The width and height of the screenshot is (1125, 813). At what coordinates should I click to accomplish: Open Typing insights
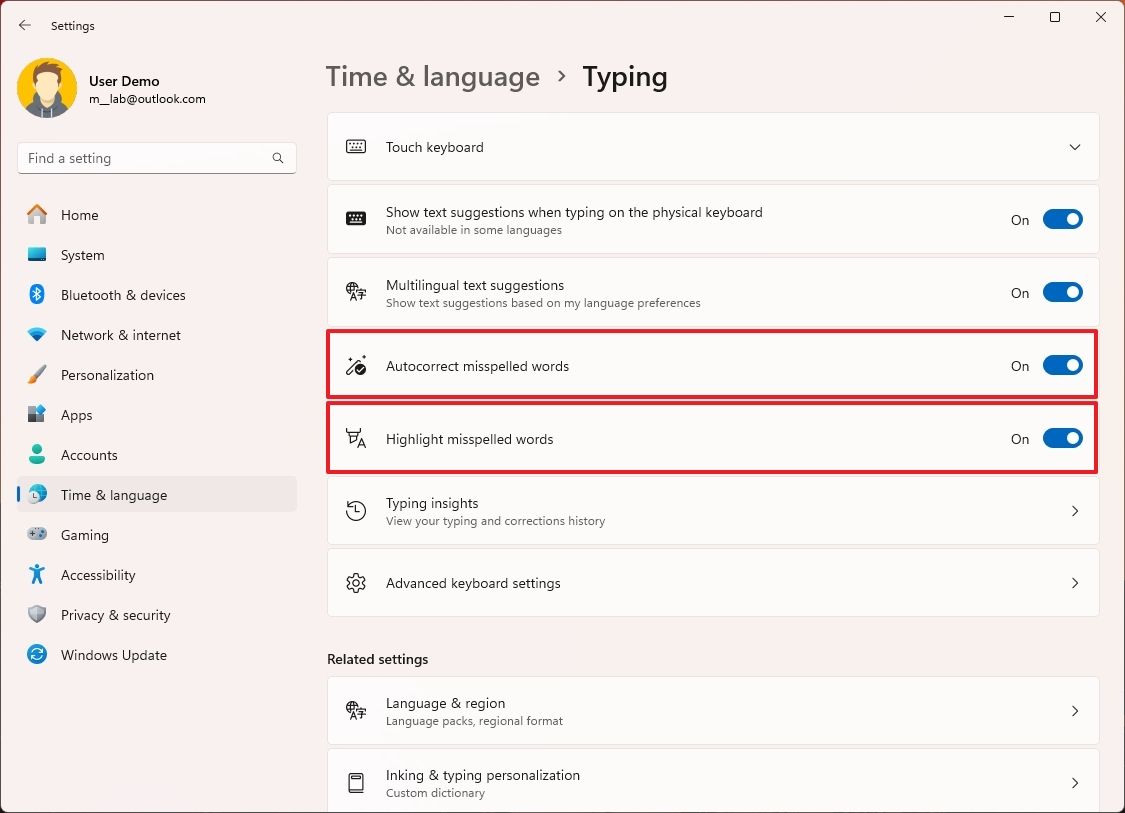(x=712, y=510)
